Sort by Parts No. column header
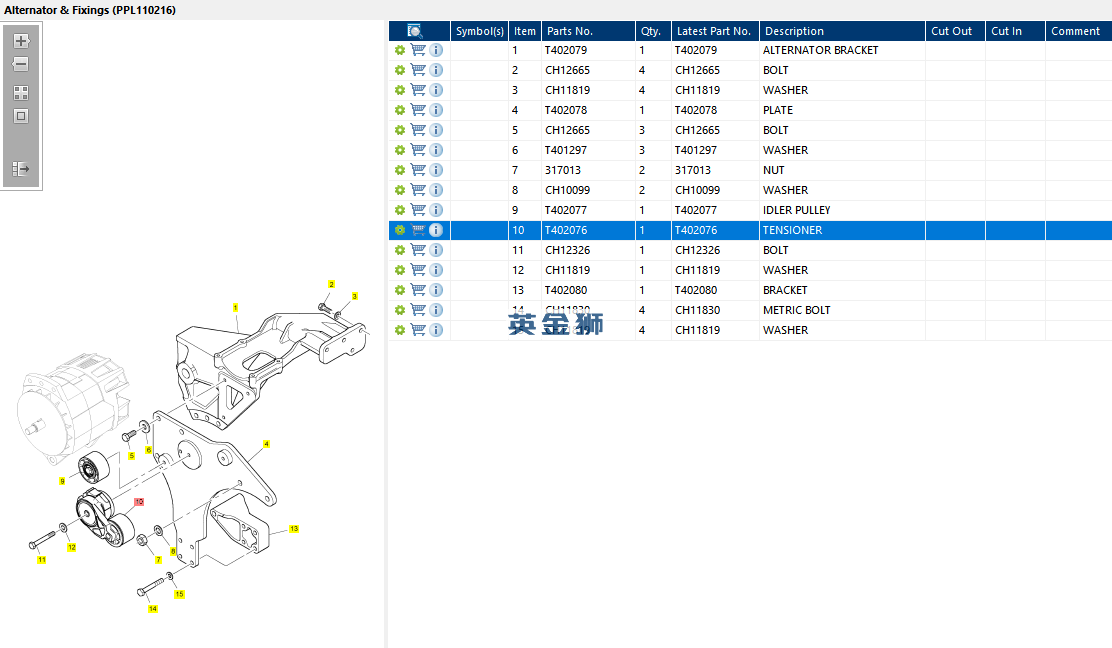This screenshot has height=648, width=1112. 588,31
